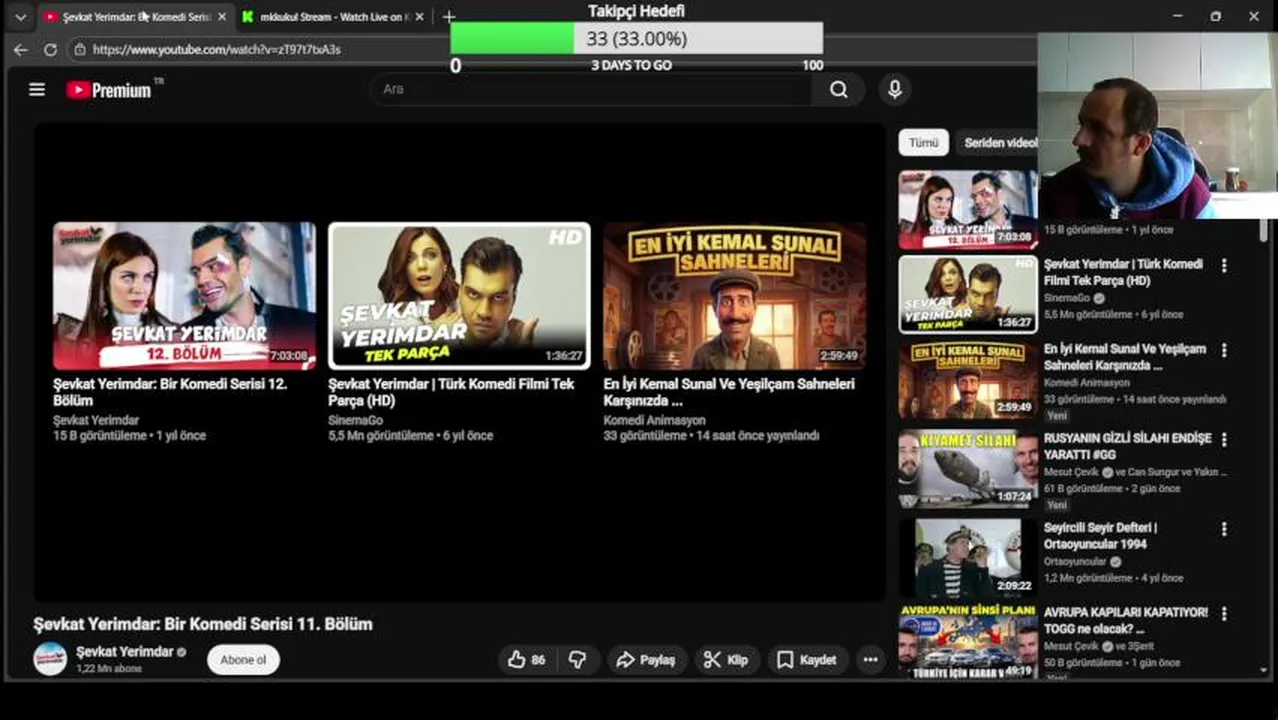Open endscreen title Kemal Sunal Ve Yeşilçam Sahneleri
The height and width of the screenshot is (720, 1278).
[729, 392]
